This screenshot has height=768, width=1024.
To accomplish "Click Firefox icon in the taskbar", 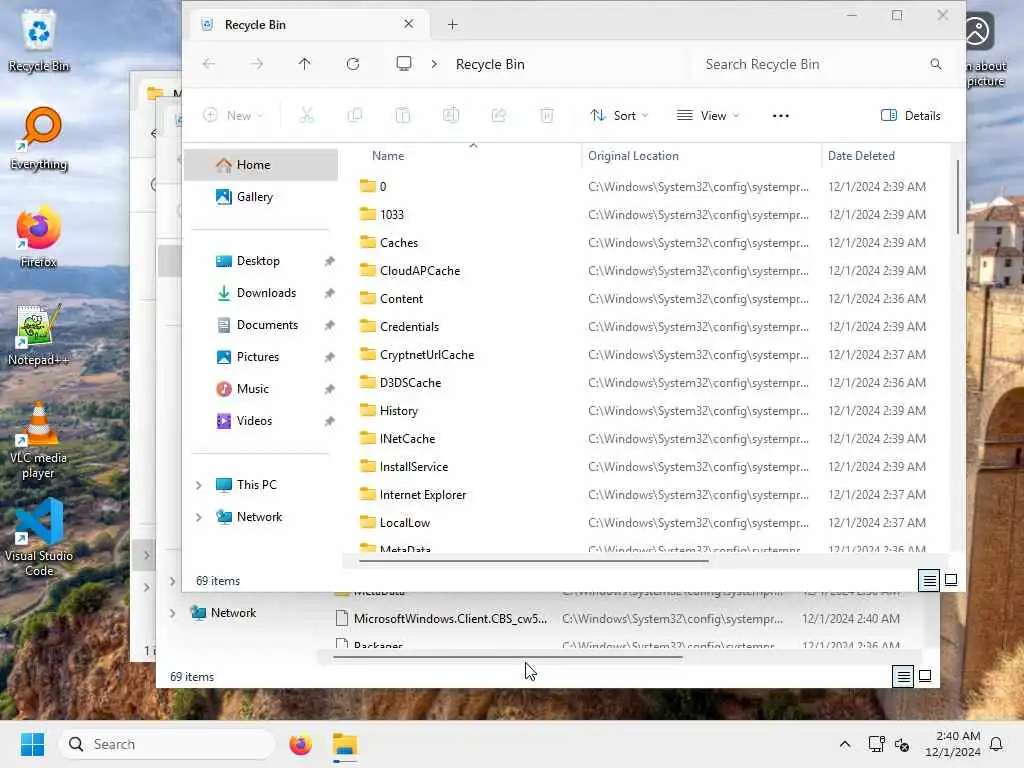I will click(300, 744).
